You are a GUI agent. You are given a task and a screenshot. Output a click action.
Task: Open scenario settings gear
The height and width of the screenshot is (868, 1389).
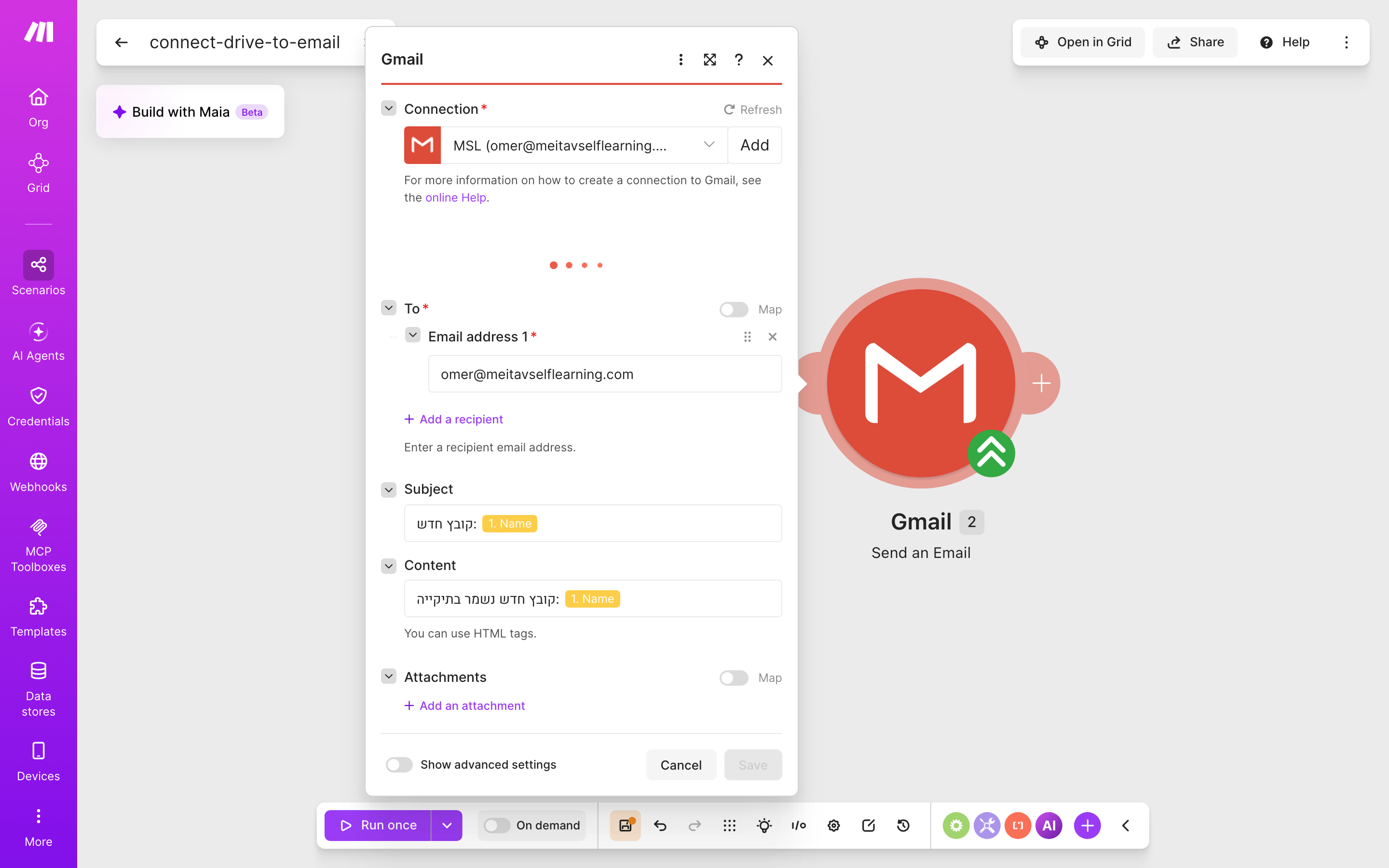coord(834,826)
